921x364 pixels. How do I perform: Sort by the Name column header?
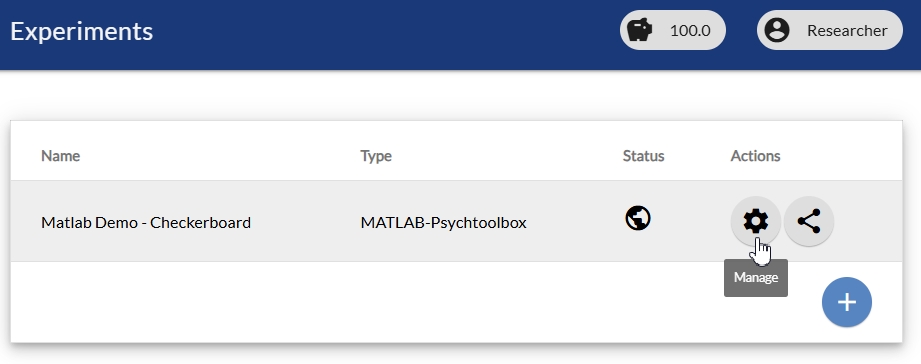click(x=60, y=156)
